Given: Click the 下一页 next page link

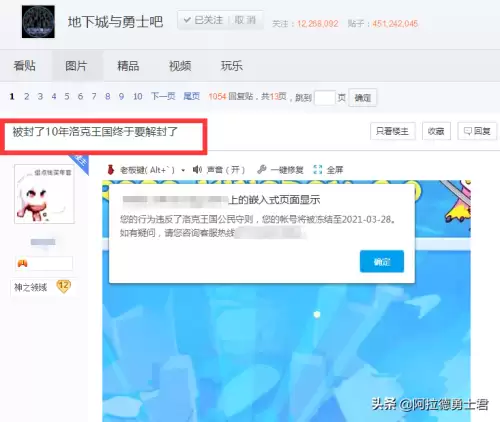Looking at the screenshot, I should [163, 96].
